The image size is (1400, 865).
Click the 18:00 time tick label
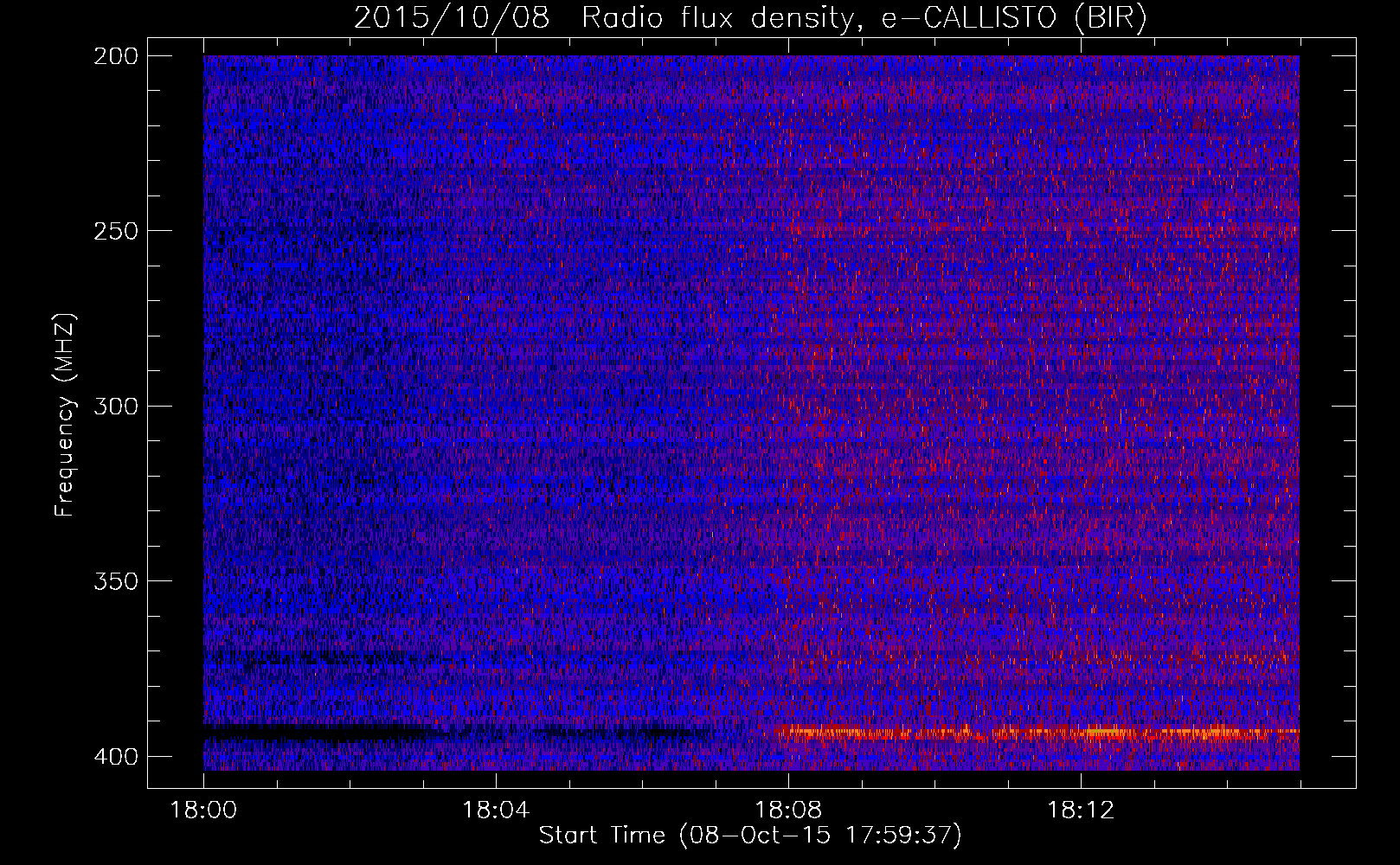203,811
